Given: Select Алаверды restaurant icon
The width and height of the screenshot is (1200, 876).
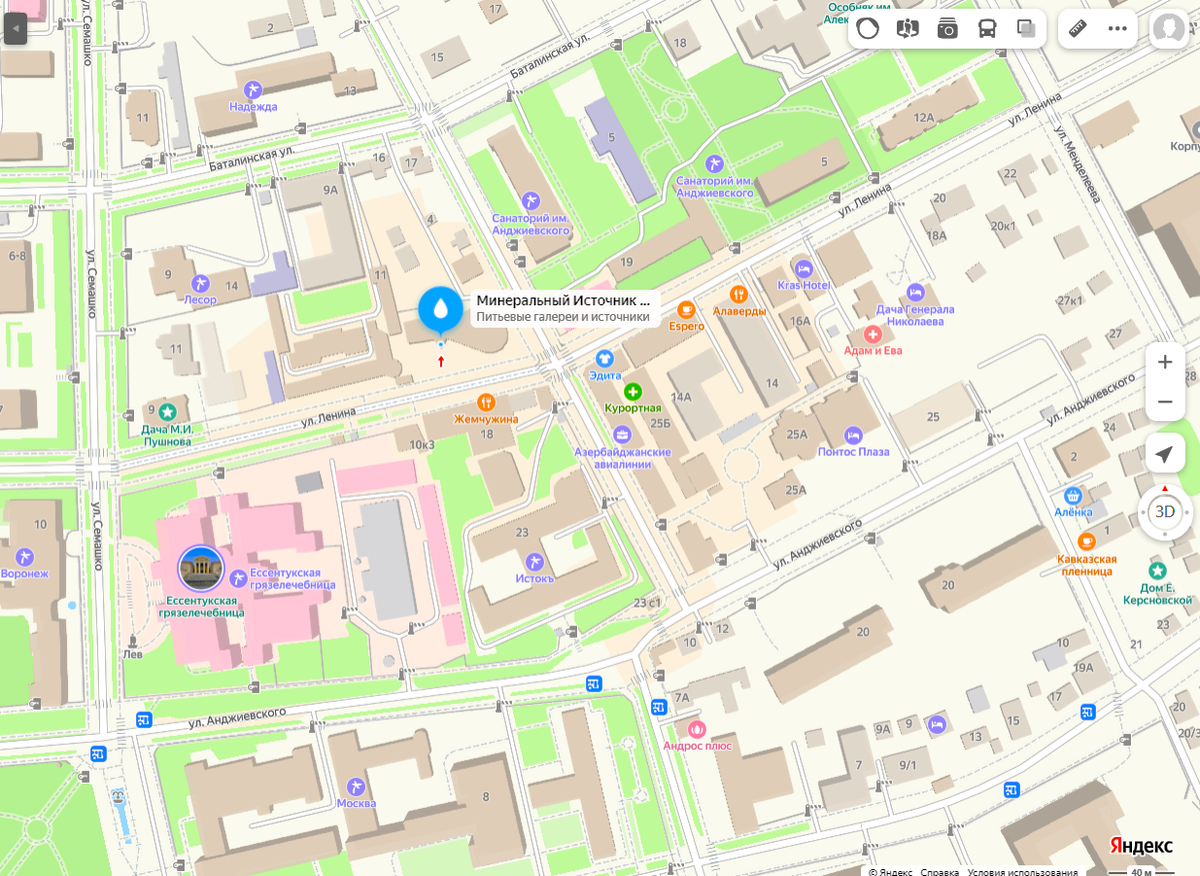Looking at the screenshot, I should pos(739,293).
